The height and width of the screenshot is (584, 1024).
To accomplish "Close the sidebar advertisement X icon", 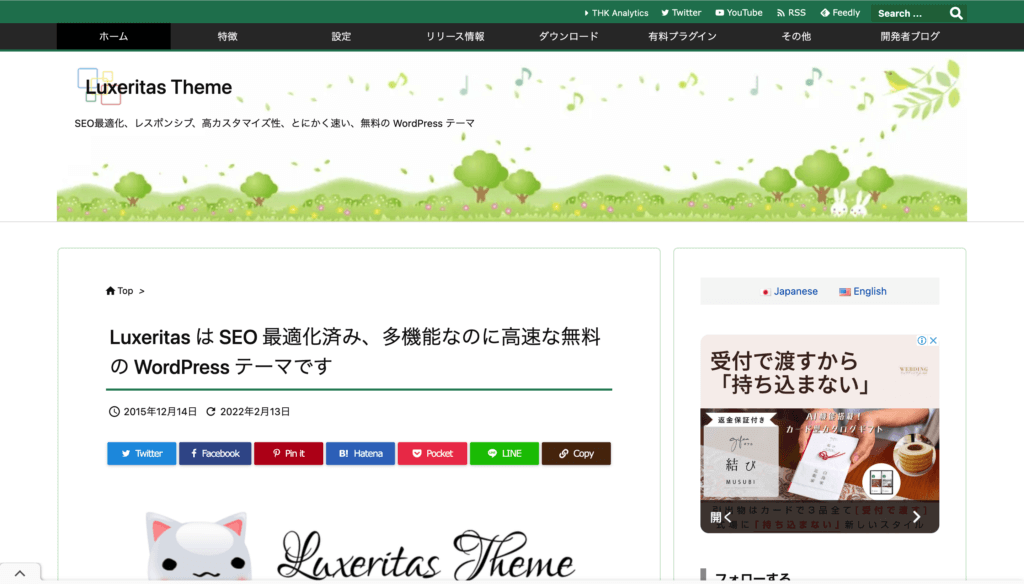I will [933, 340].
